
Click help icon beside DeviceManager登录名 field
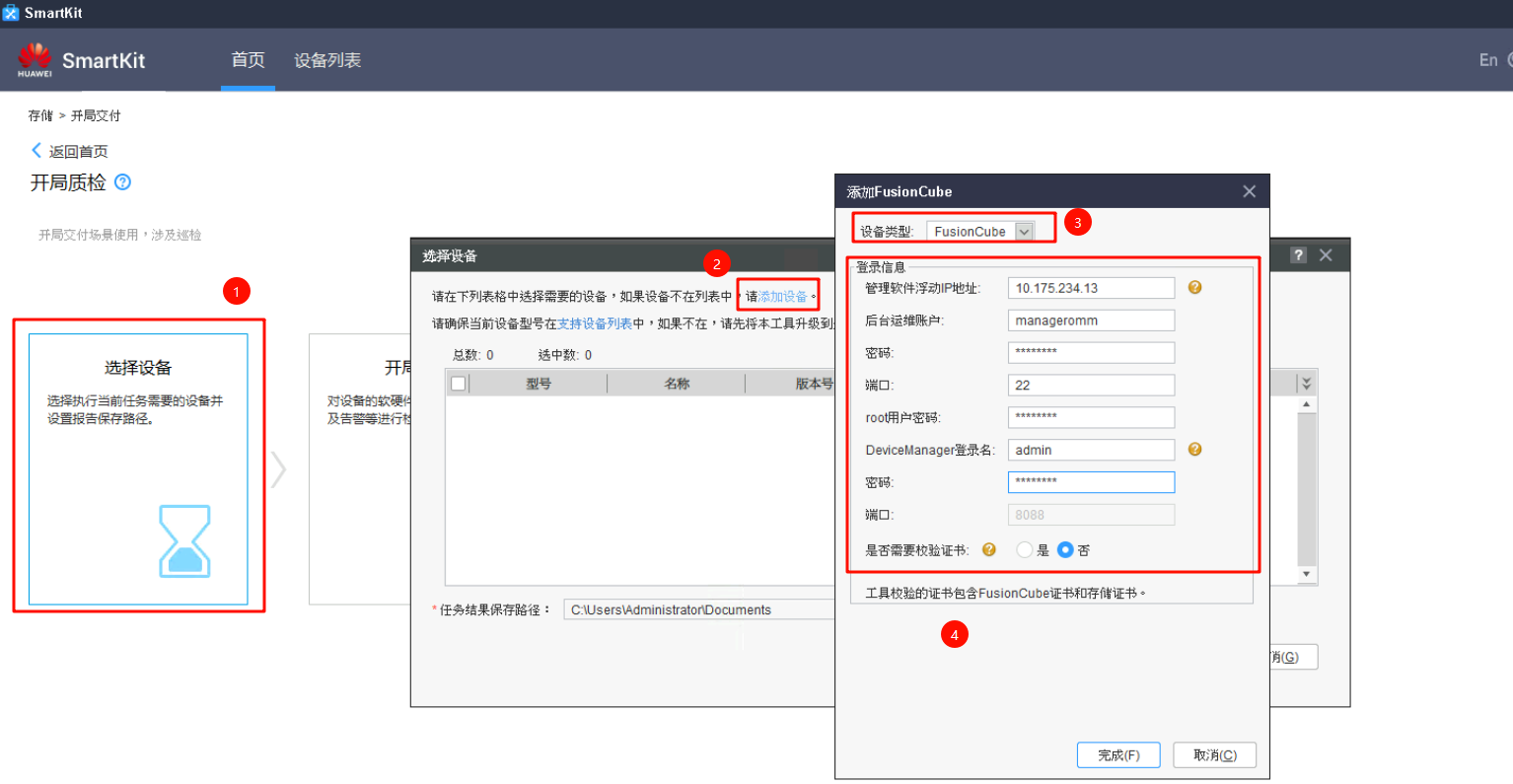pos(1194,449)
